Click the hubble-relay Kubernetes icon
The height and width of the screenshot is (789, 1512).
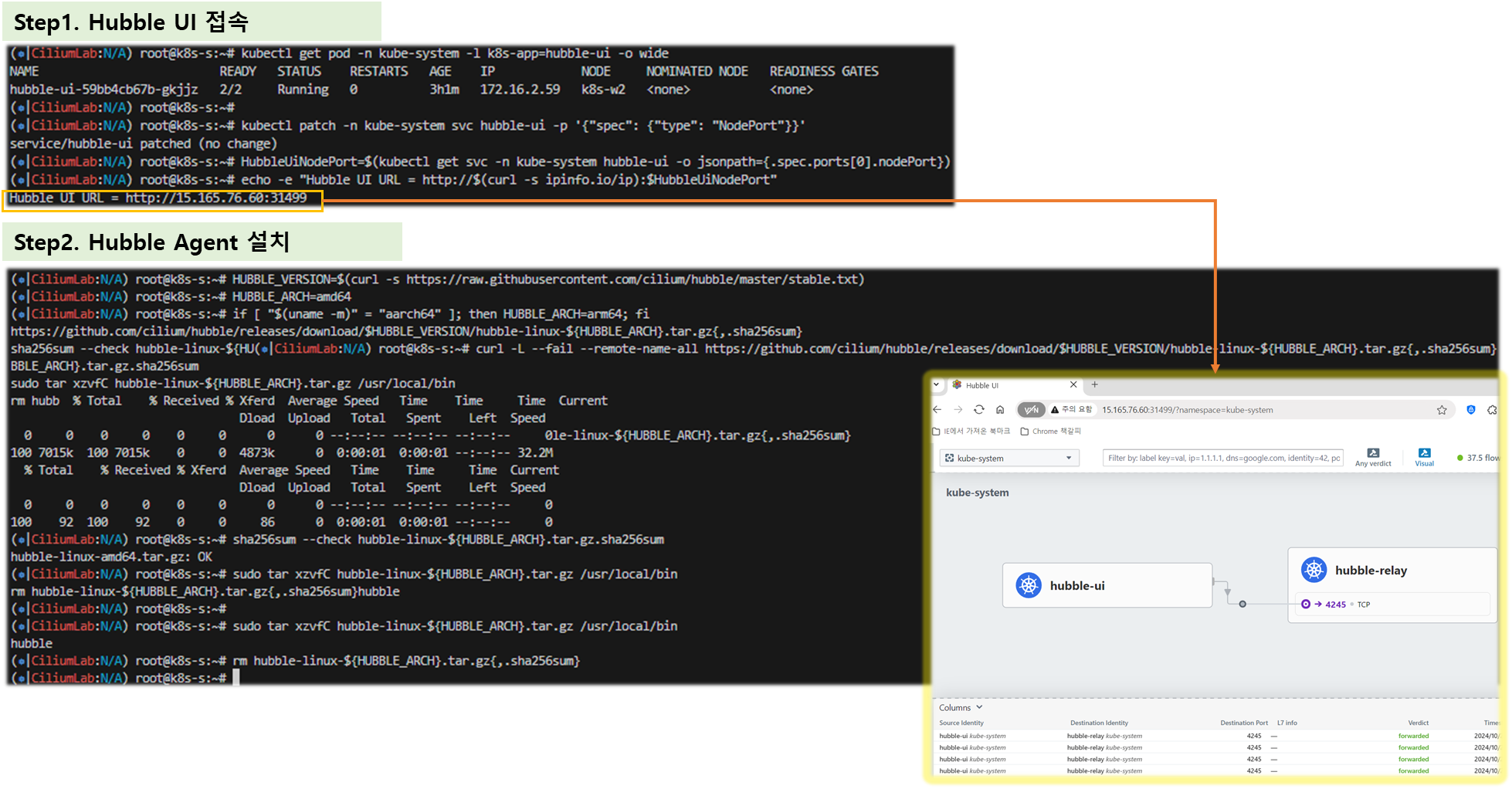pos(1314,570)
